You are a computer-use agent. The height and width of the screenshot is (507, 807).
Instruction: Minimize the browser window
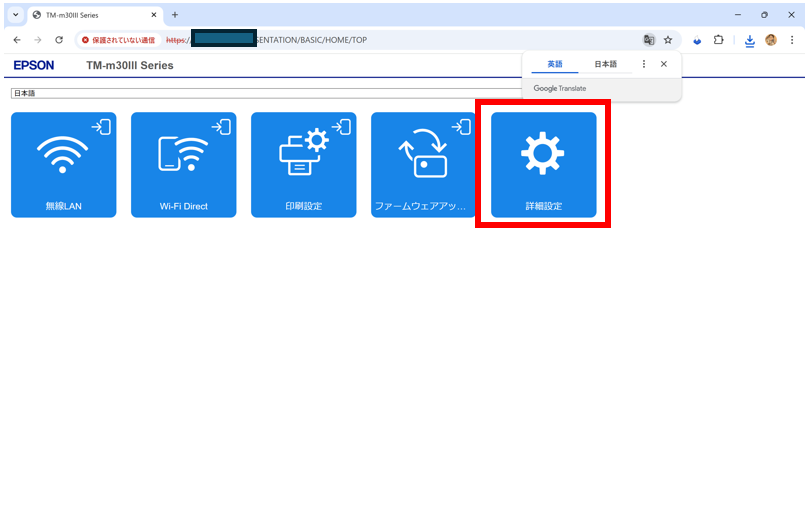click(x=738, y=15)
